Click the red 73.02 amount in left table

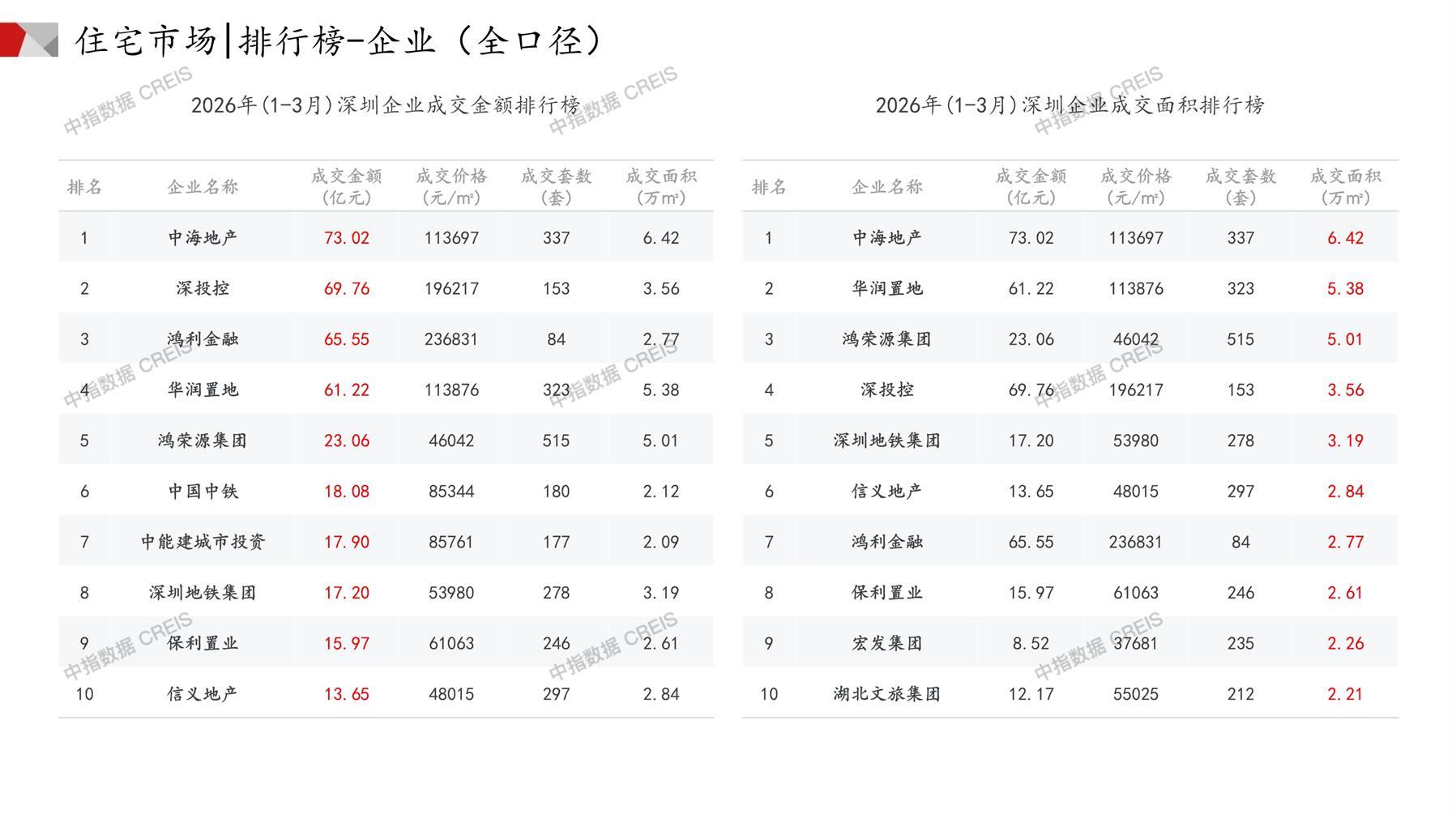coord(346,238)
